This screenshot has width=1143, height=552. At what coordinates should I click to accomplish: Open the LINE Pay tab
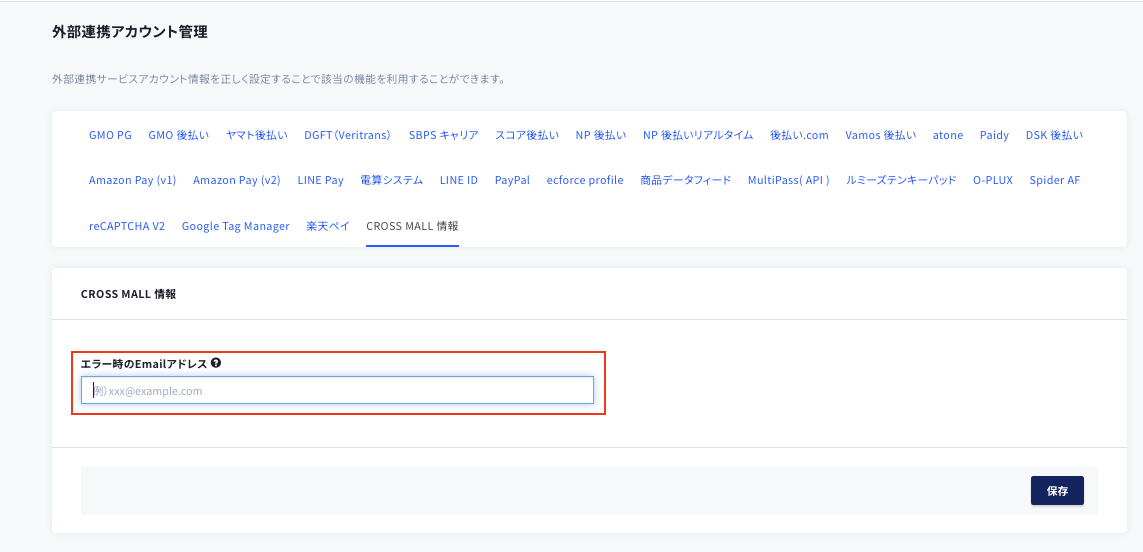pyautogui.click(x=320, y=180)
